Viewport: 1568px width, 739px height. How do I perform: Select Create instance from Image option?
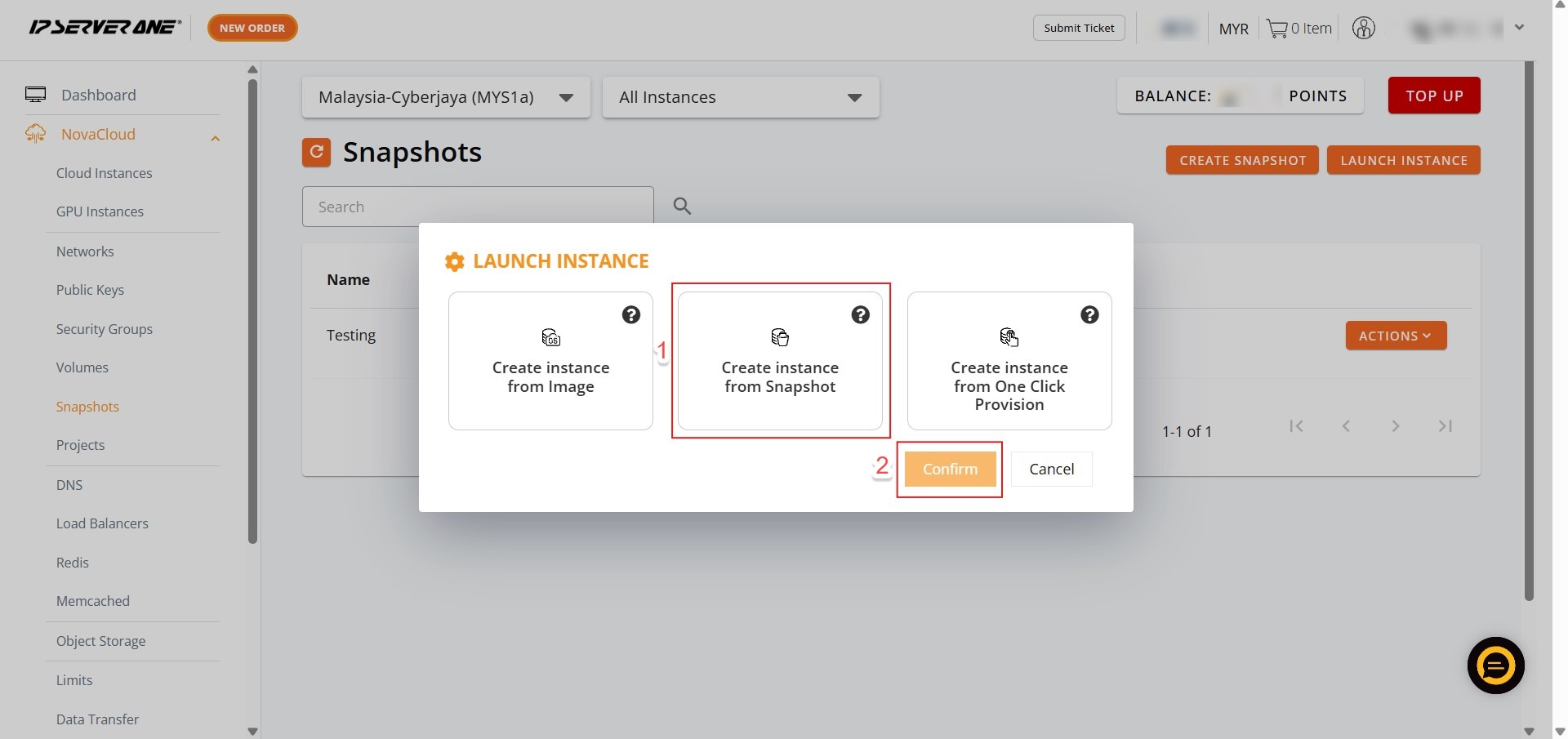tap(550, 361)
